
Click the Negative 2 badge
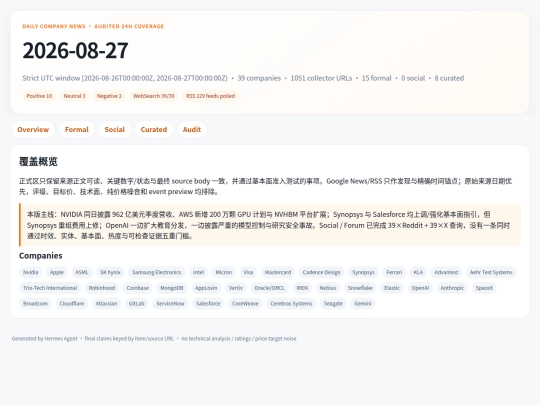point(109,96)
